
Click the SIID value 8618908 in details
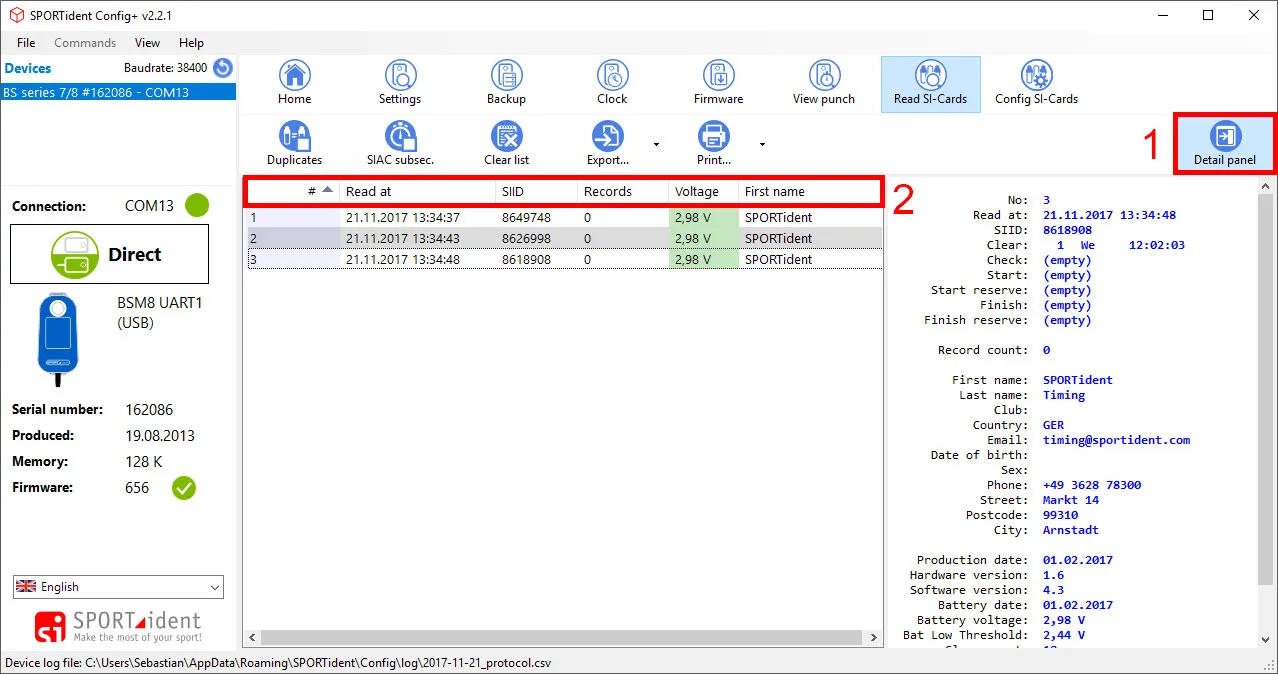pyautogui.click(x=1067, y=230)
